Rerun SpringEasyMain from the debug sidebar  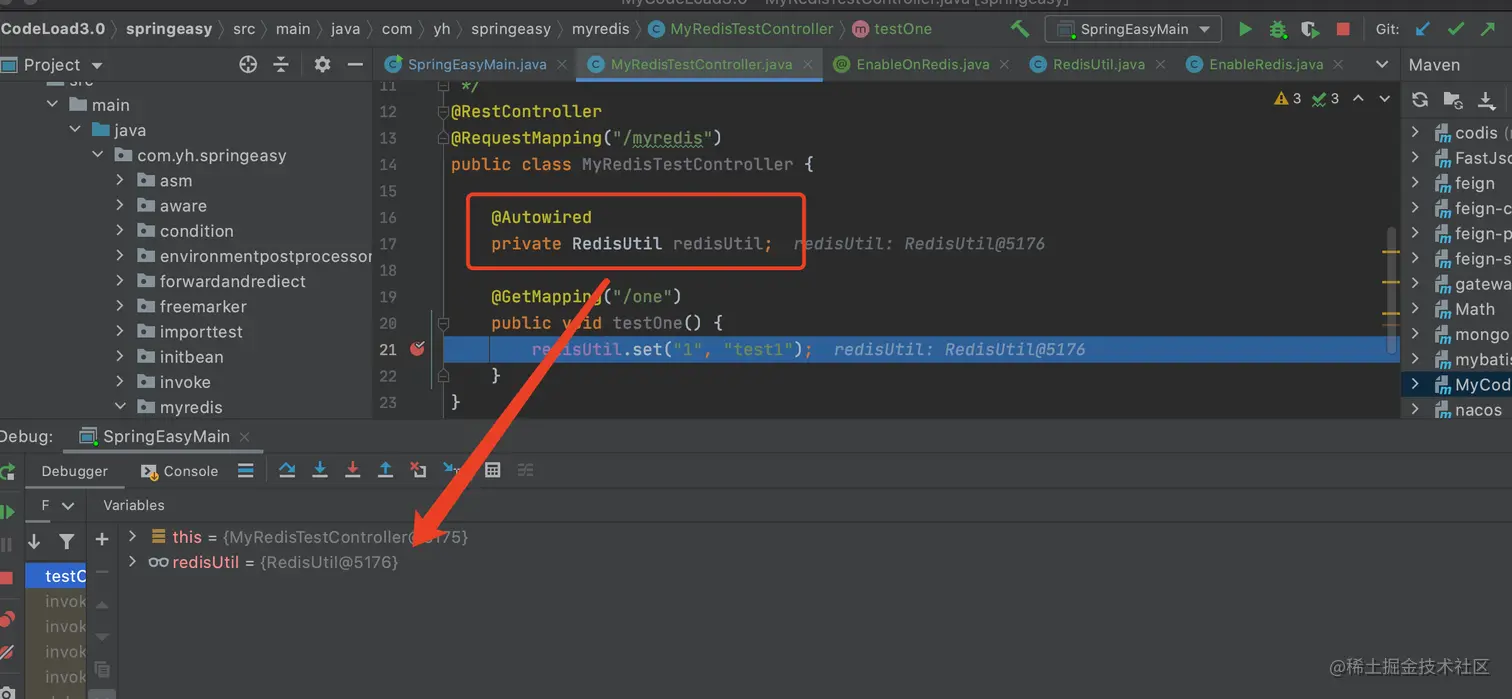7,471
